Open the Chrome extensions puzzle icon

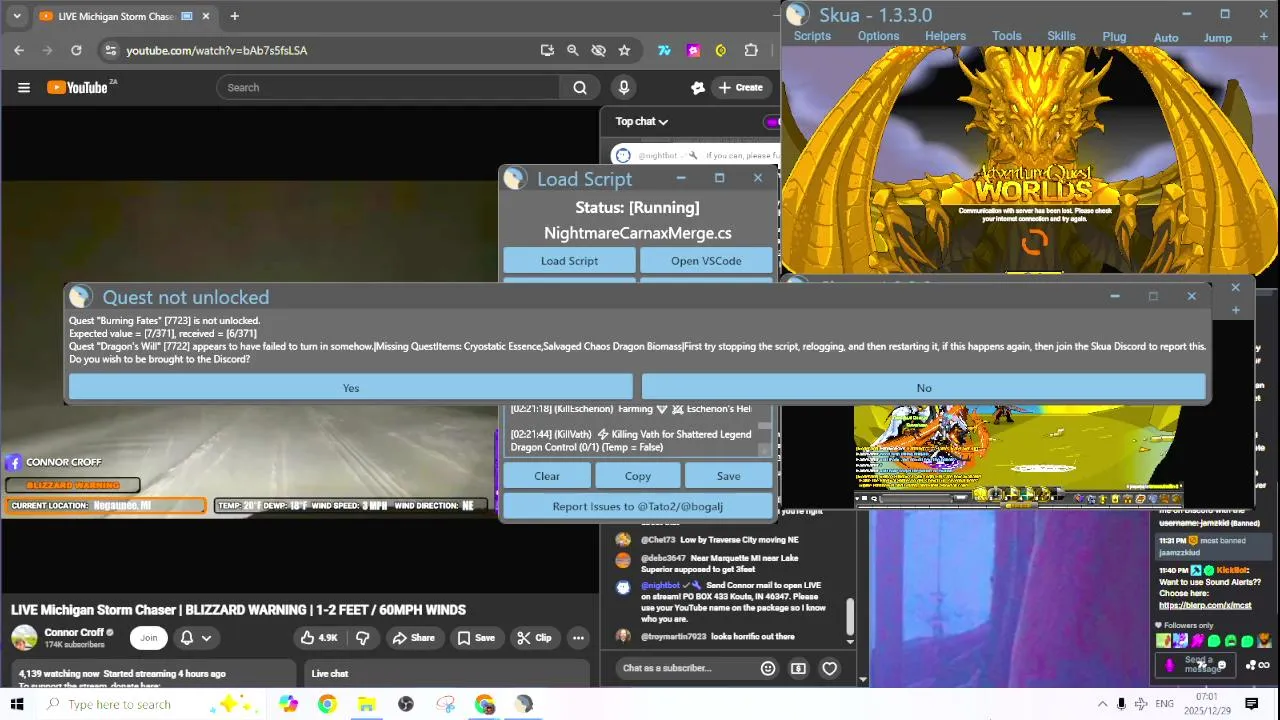coord(751,50)
